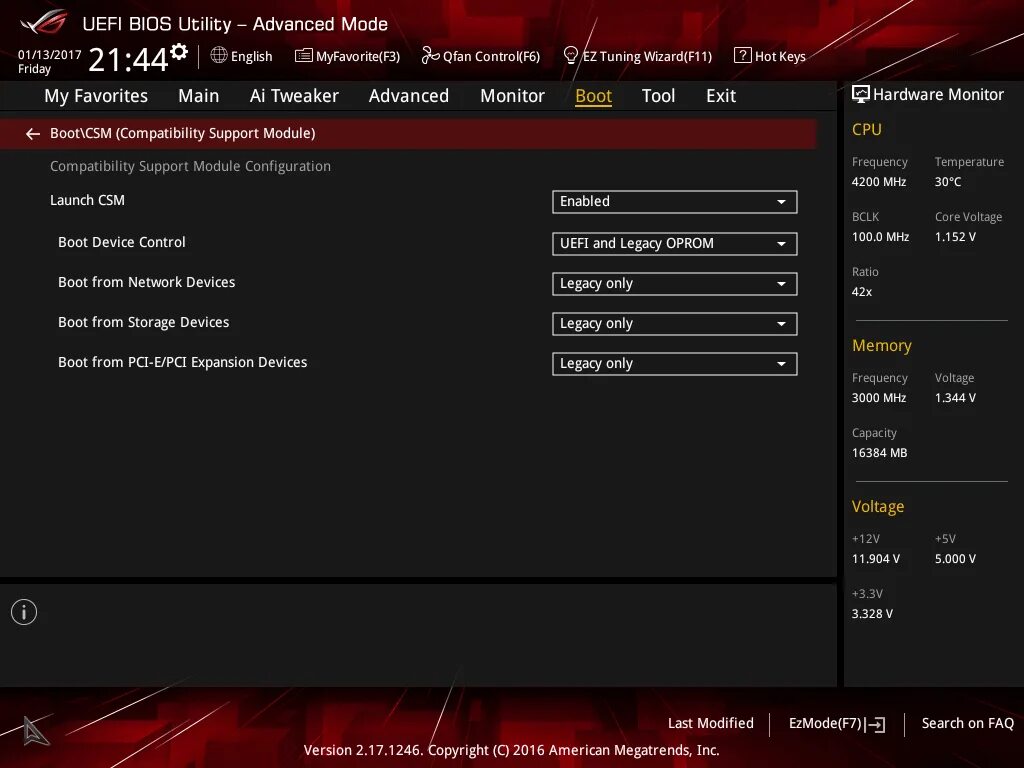Click Ratio value 42x
Viewport: 1024px width, 768px height.
click(x=862, y=292)
